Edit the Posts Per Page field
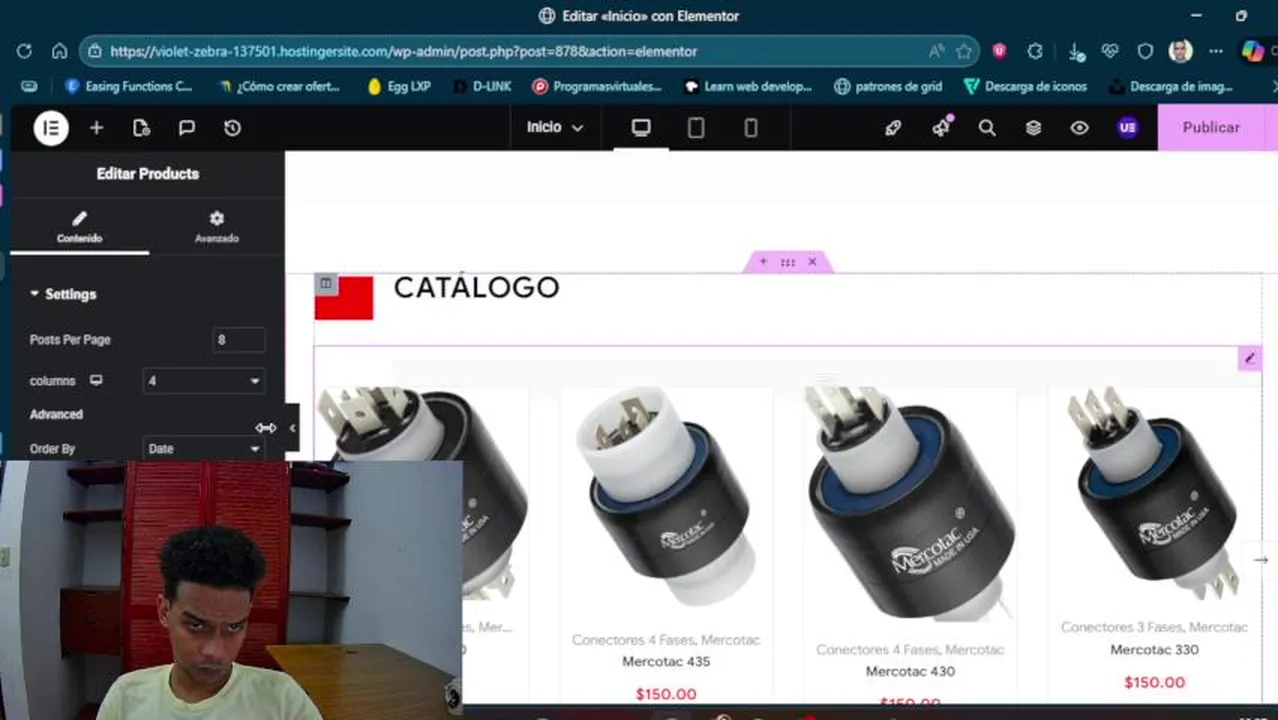The image size is (1278, 720). point(239,340)
